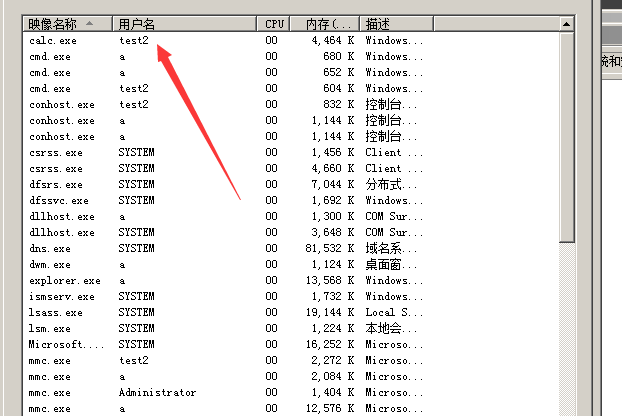Click the 内存 column header
This screenshot has width=622, height=416.
(326, 23)
